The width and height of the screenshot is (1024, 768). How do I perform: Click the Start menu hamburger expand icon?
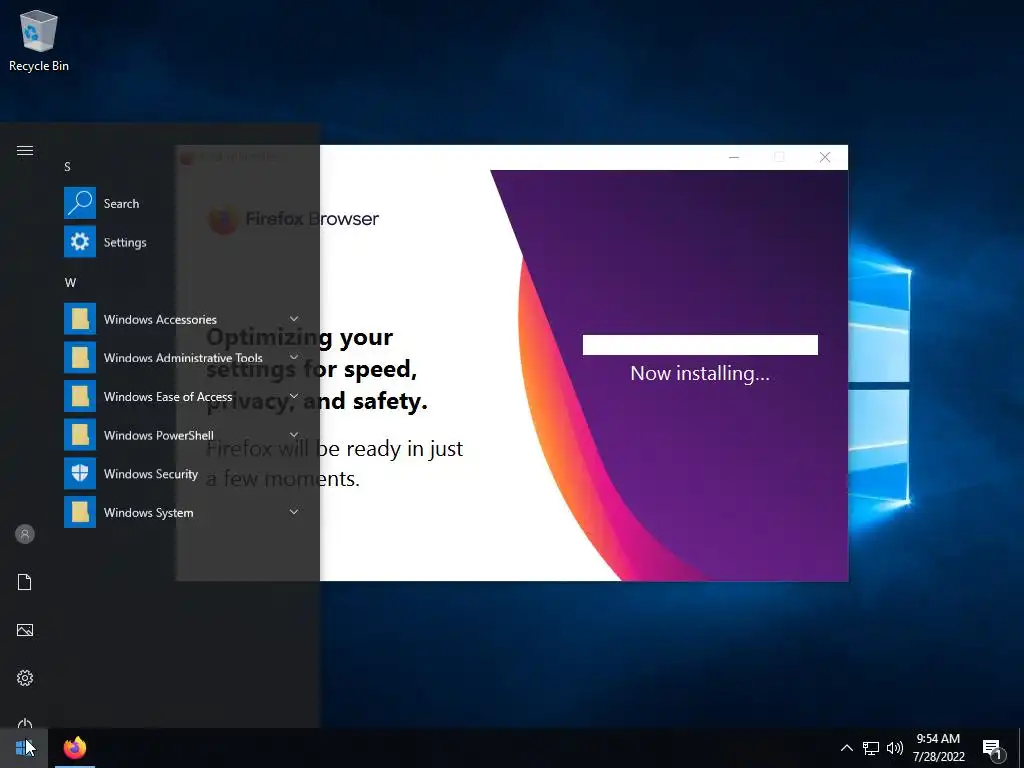[x=25, y=151]
